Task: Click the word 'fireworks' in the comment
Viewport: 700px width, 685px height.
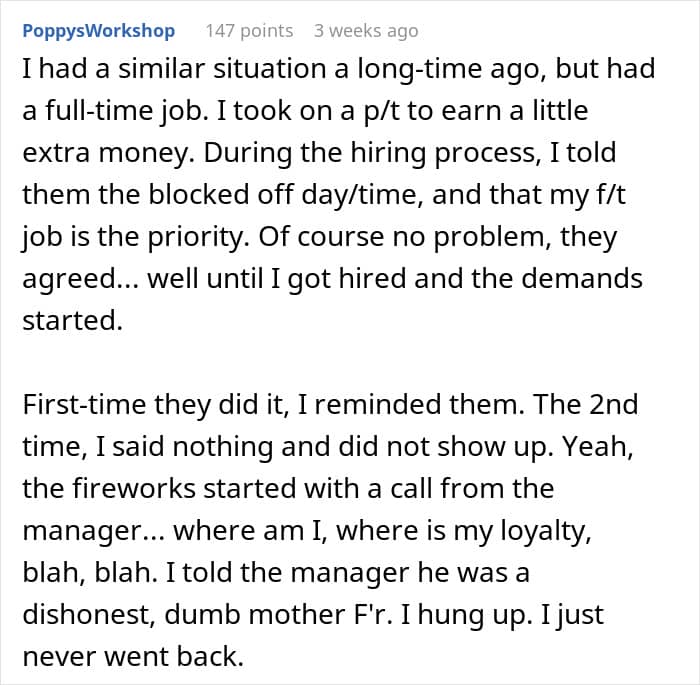Action: 133,488
